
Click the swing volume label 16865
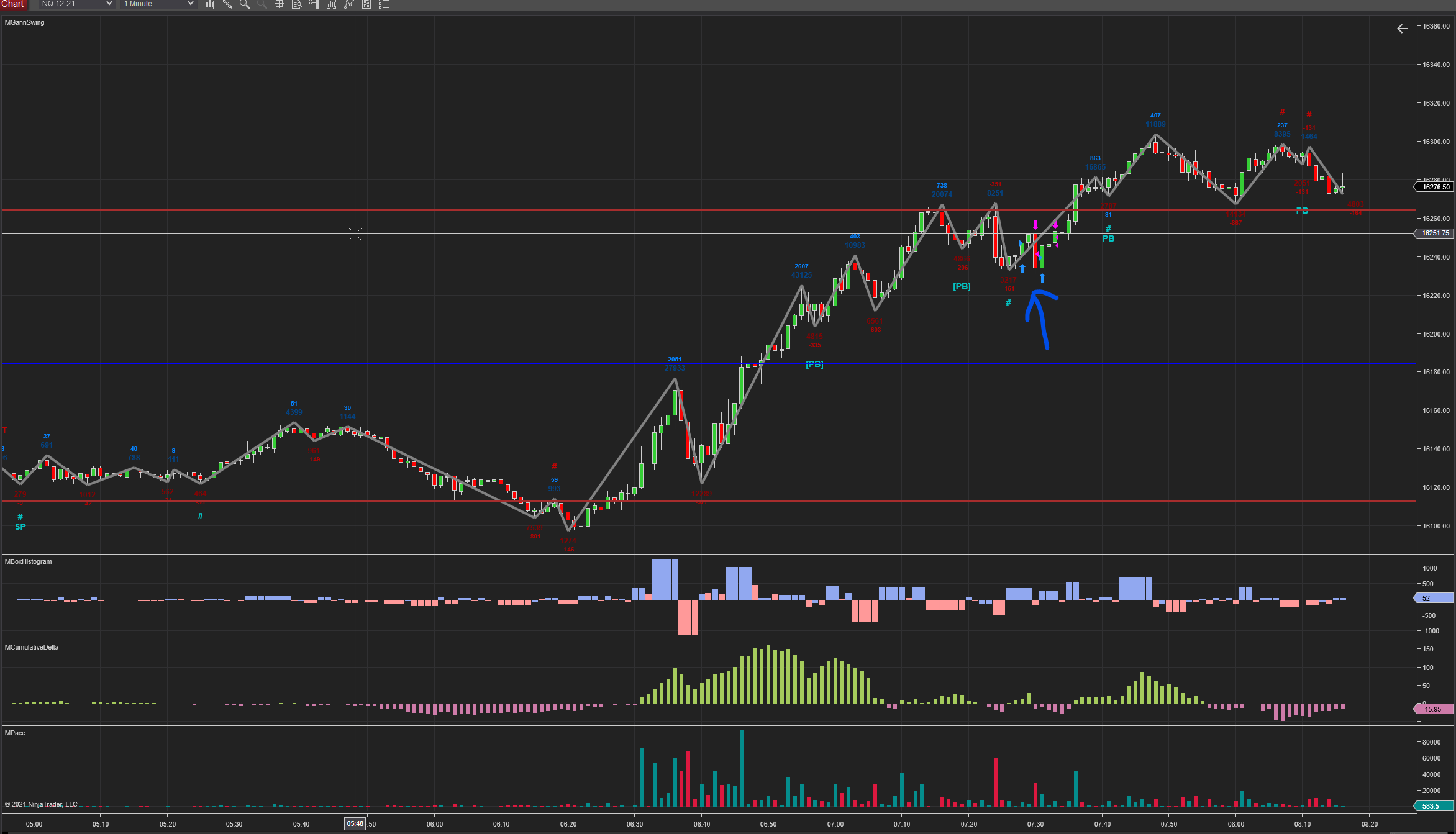coord(1095,167)
